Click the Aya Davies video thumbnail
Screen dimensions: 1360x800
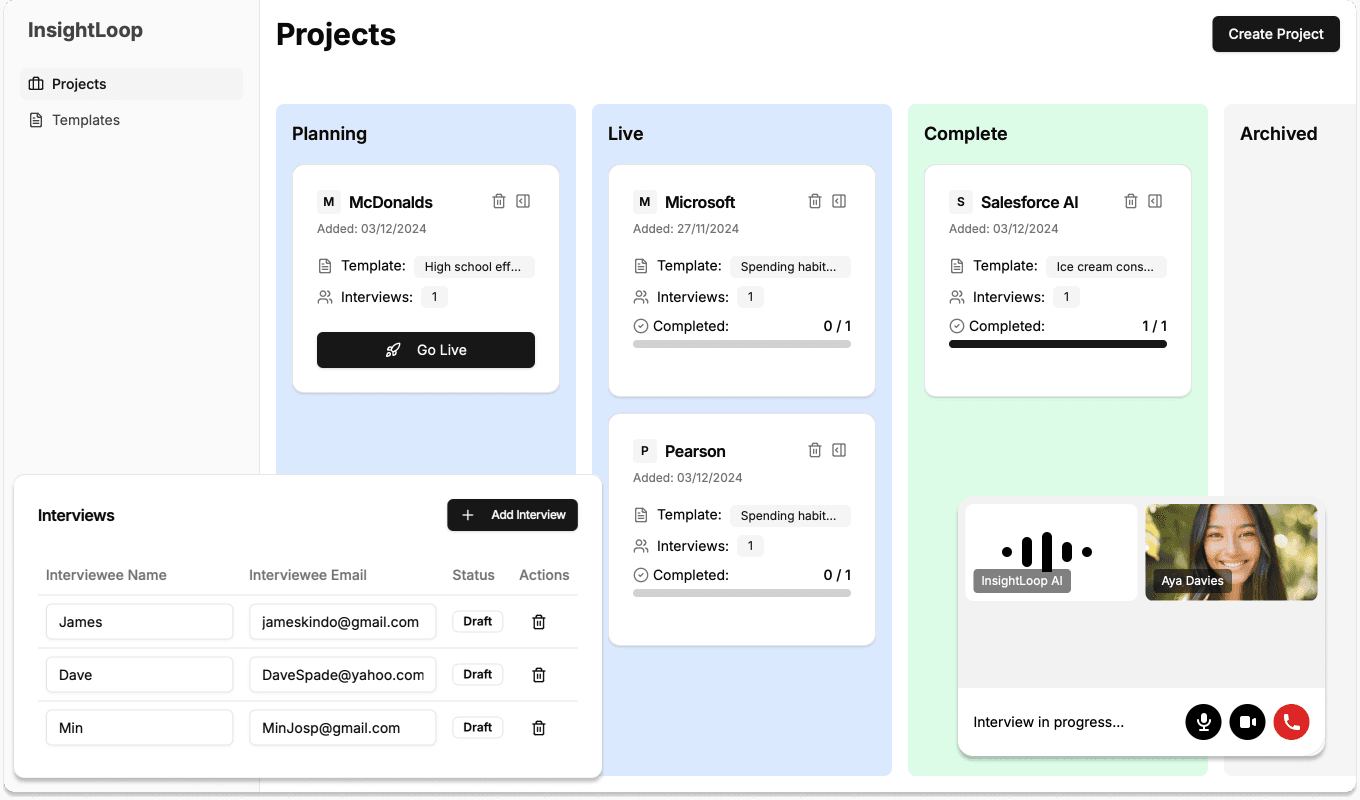(x=1231, y=552)
